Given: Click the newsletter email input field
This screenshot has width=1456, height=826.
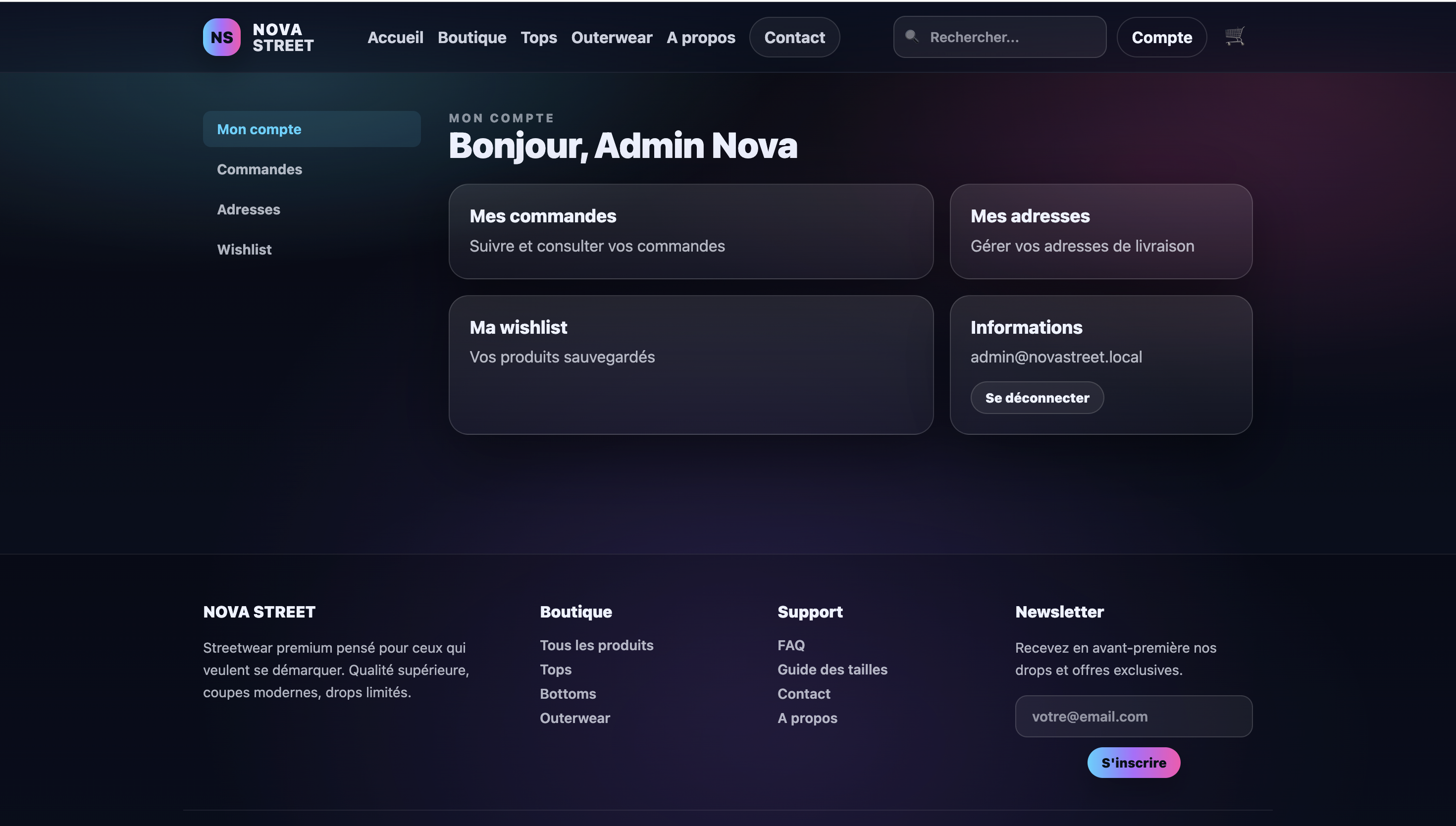Looking at the screenshot, I should pyautogui.click(x=1133, y=717).
